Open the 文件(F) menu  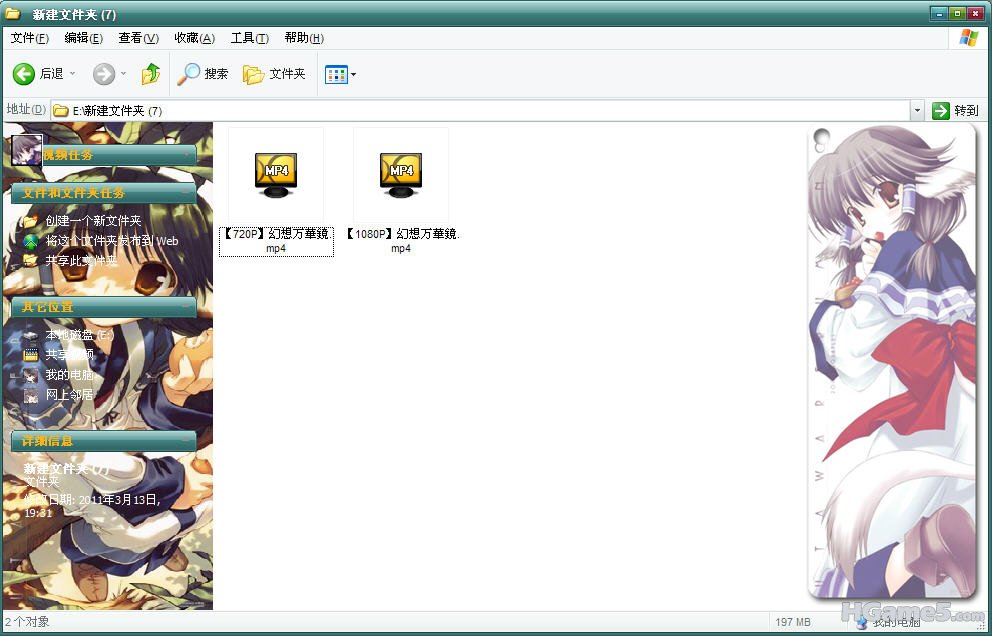tap(29, 38)
